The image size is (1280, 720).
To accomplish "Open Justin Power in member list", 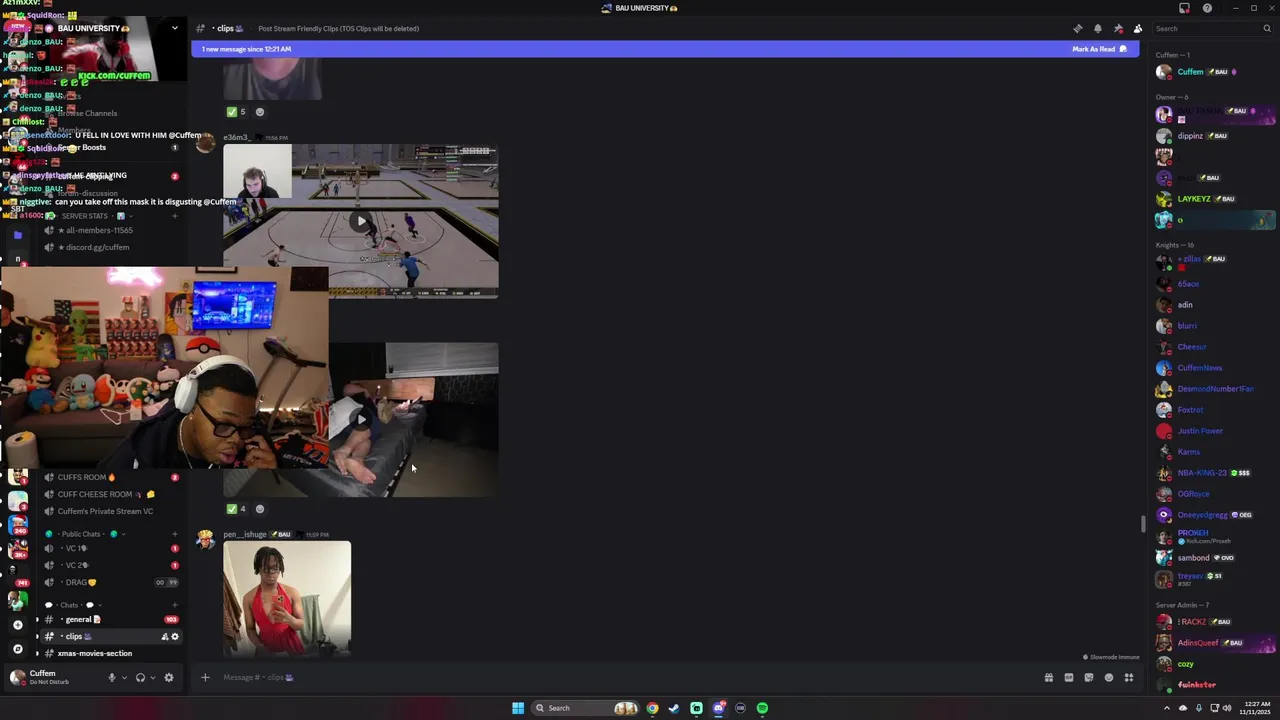I will coord(1214,431).
